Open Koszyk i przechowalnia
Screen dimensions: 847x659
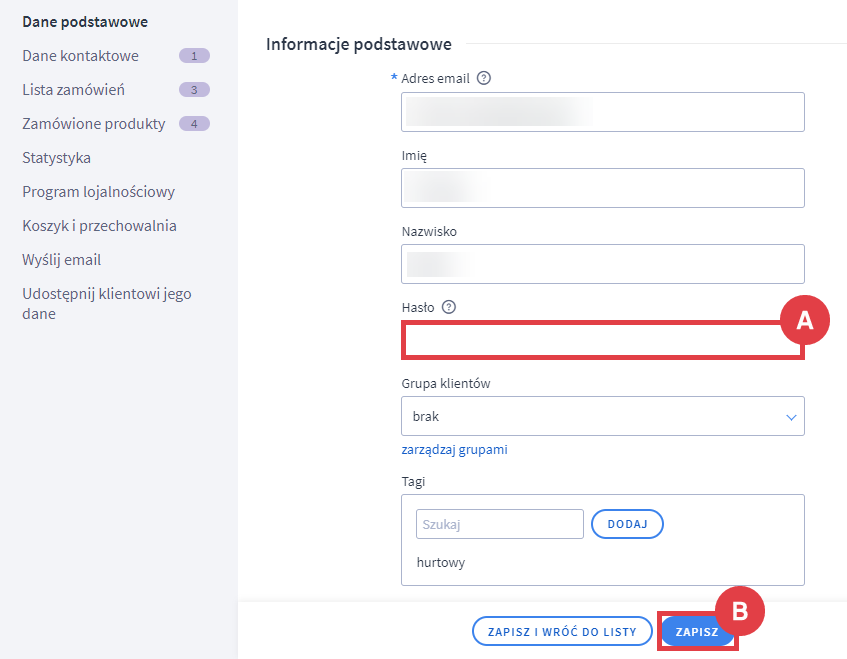[x=99, y=226]
